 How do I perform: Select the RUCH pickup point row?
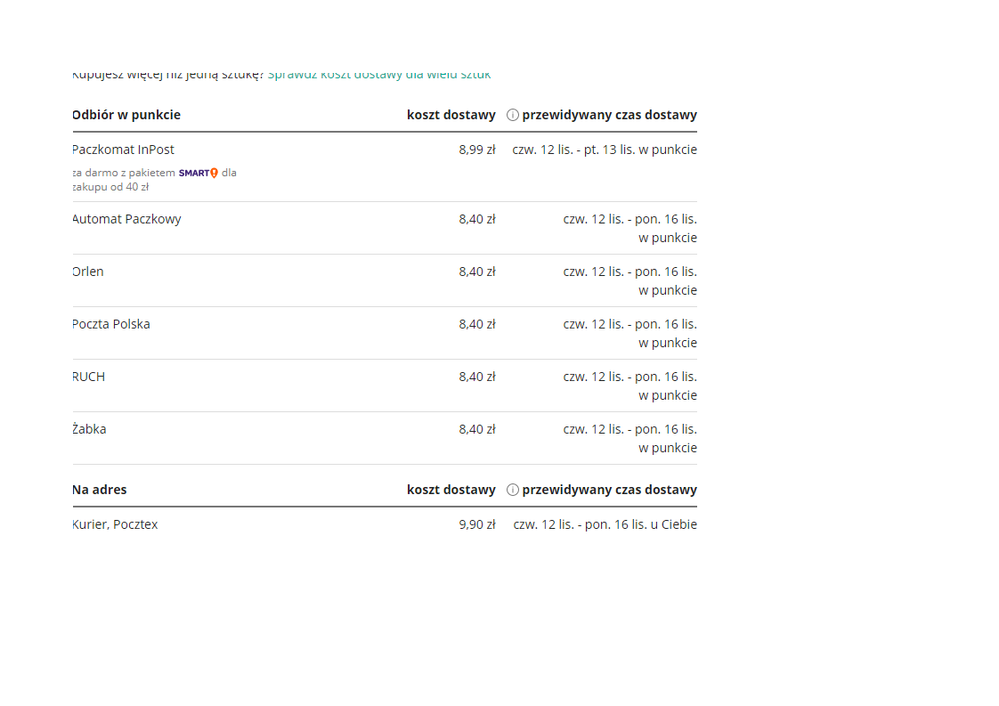[89, 377]
